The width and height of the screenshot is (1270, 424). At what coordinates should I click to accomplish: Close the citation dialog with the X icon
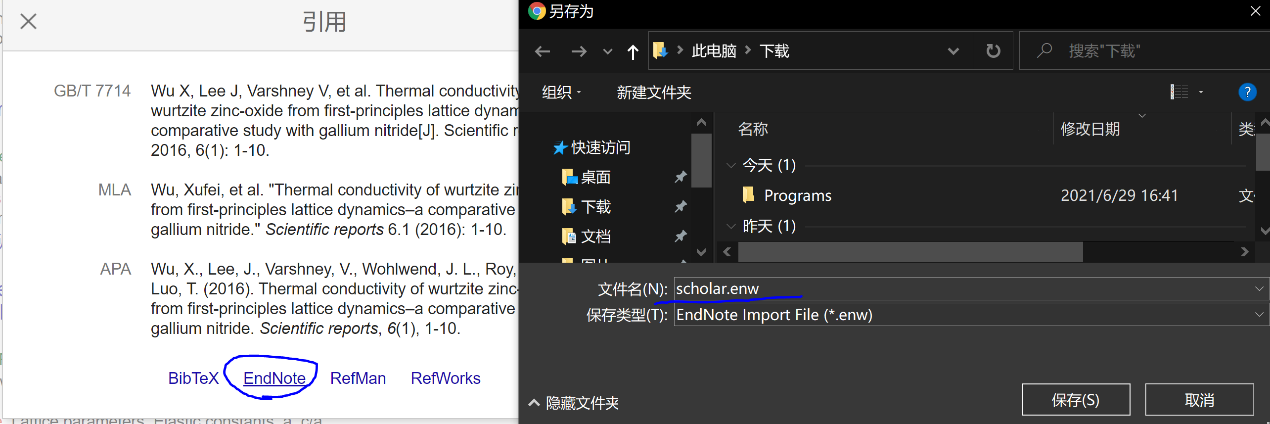[x=29, y=21]
